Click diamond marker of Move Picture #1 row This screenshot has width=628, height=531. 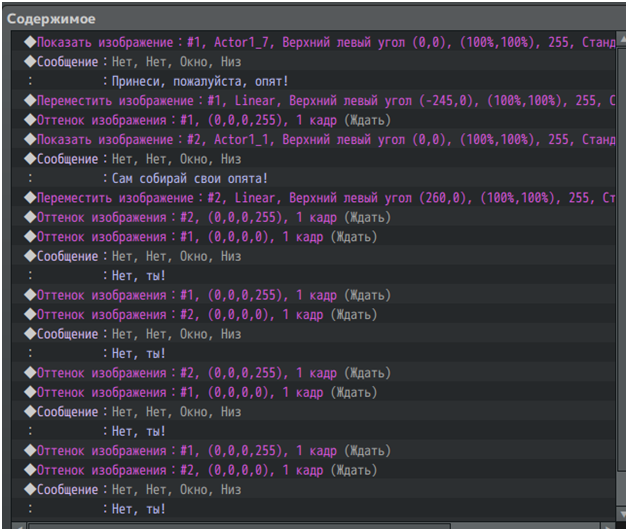30,101
